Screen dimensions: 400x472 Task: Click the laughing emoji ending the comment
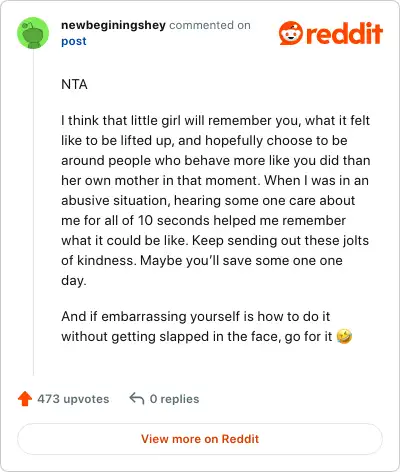(344, 336)
